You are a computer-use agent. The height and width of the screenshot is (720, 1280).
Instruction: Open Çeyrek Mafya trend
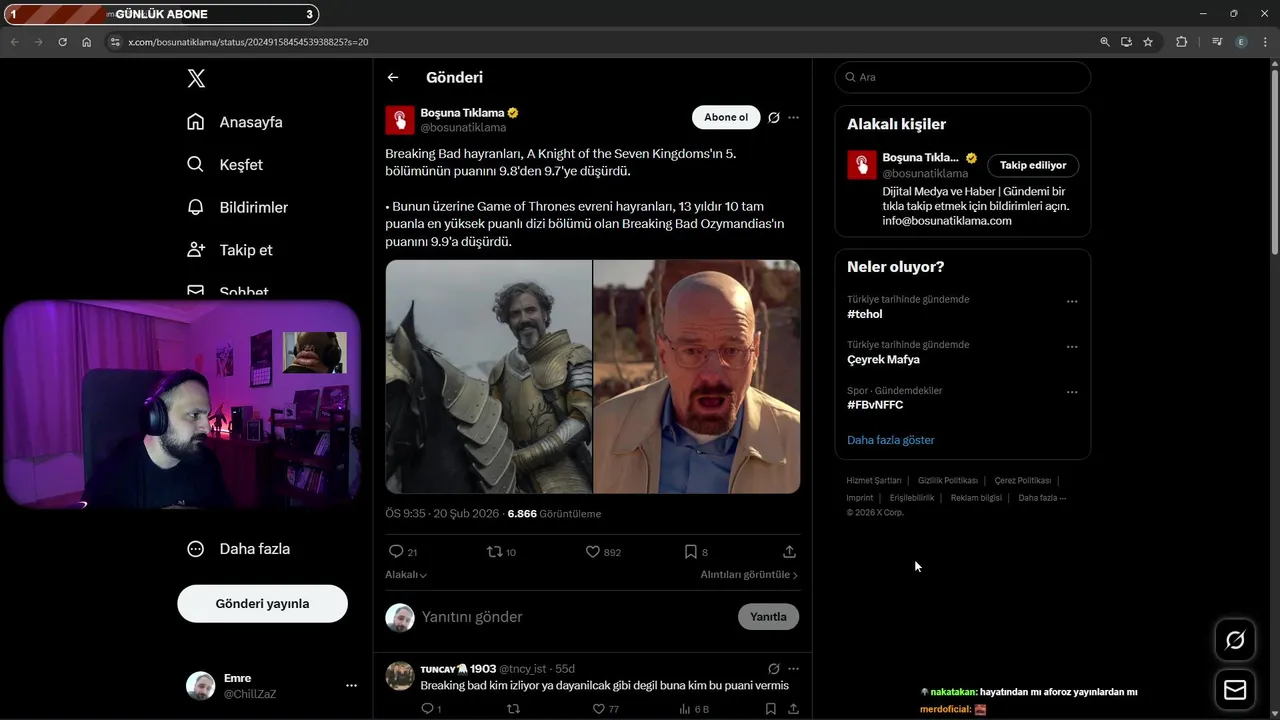click(x=883, y=359)
